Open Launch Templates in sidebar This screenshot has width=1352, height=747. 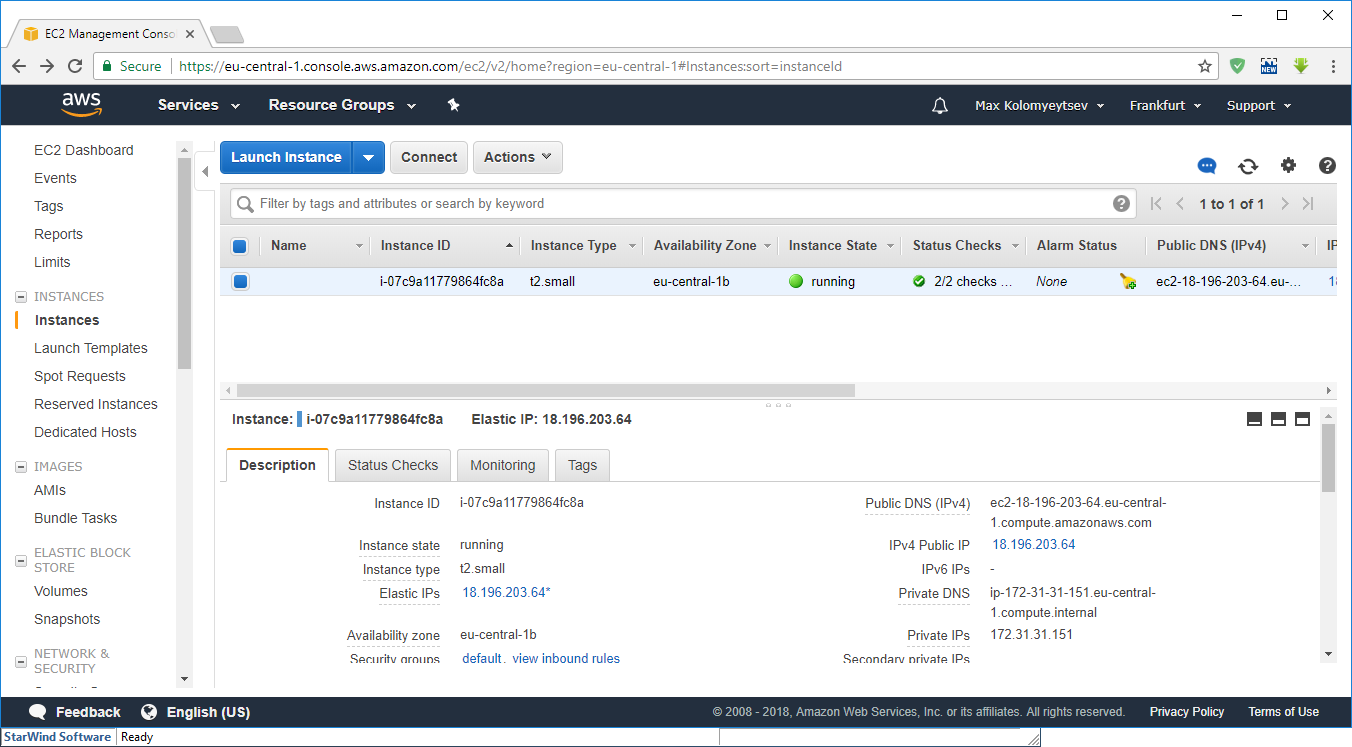[x=91, y=348]
